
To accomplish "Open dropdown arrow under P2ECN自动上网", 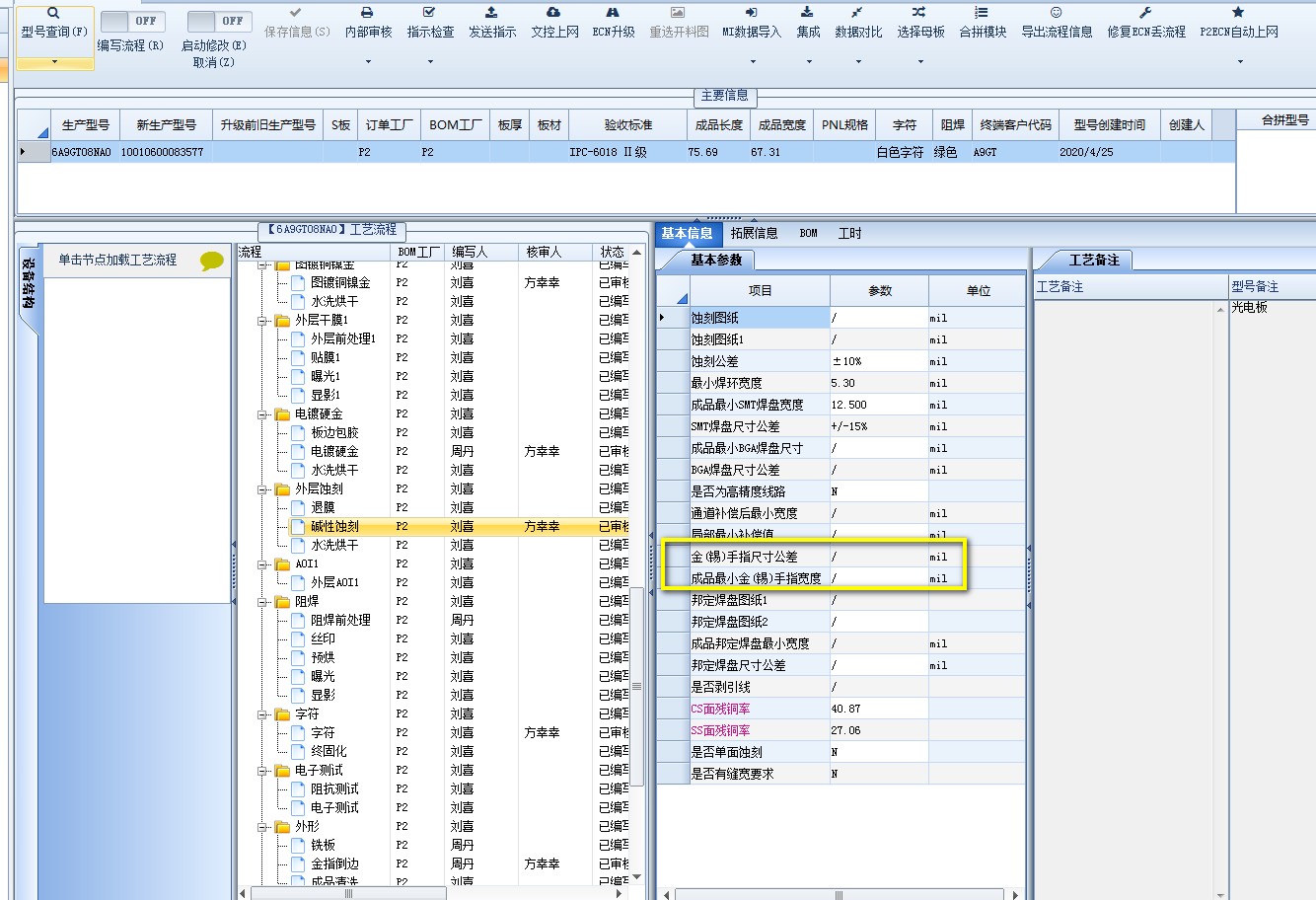I will click(1240, 62).
